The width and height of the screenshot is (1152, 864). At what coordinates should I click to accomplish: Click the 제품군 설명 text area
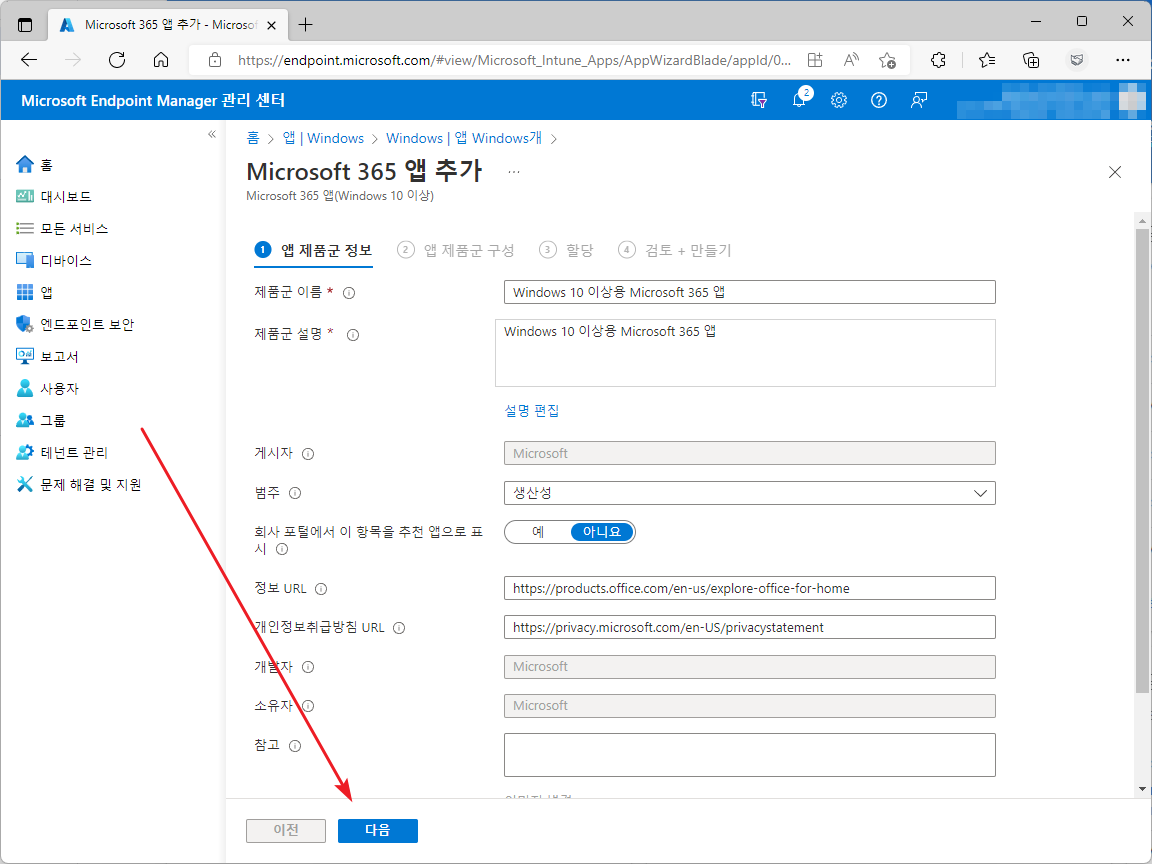745,353
